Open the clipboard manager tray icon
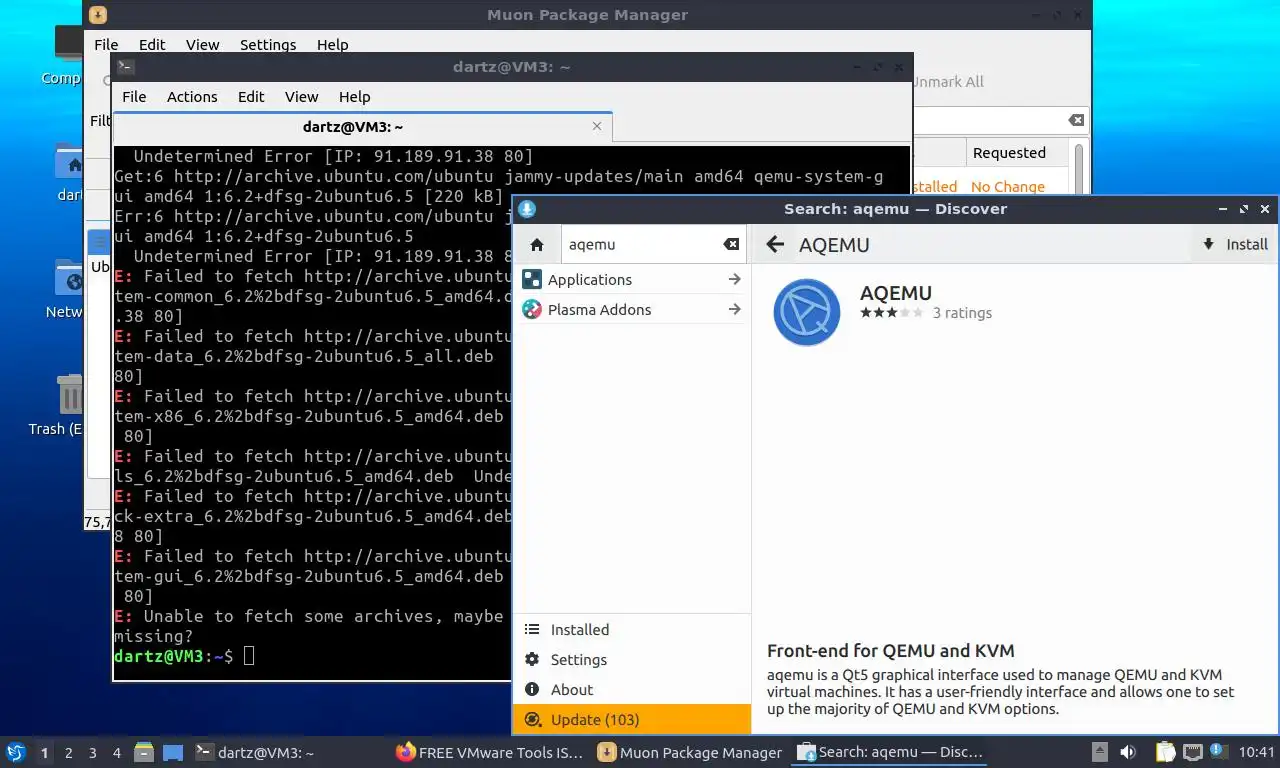Viewport: 1280px width, 768px height. 1166,752
